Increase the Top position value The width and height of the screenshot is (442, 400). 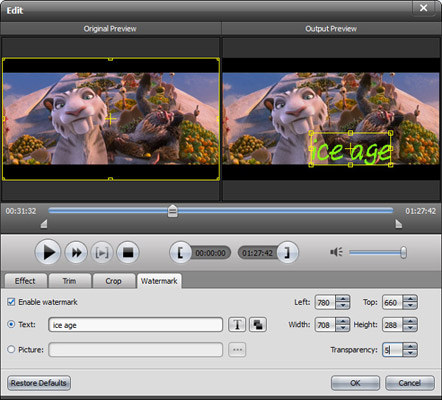point(410,299)
